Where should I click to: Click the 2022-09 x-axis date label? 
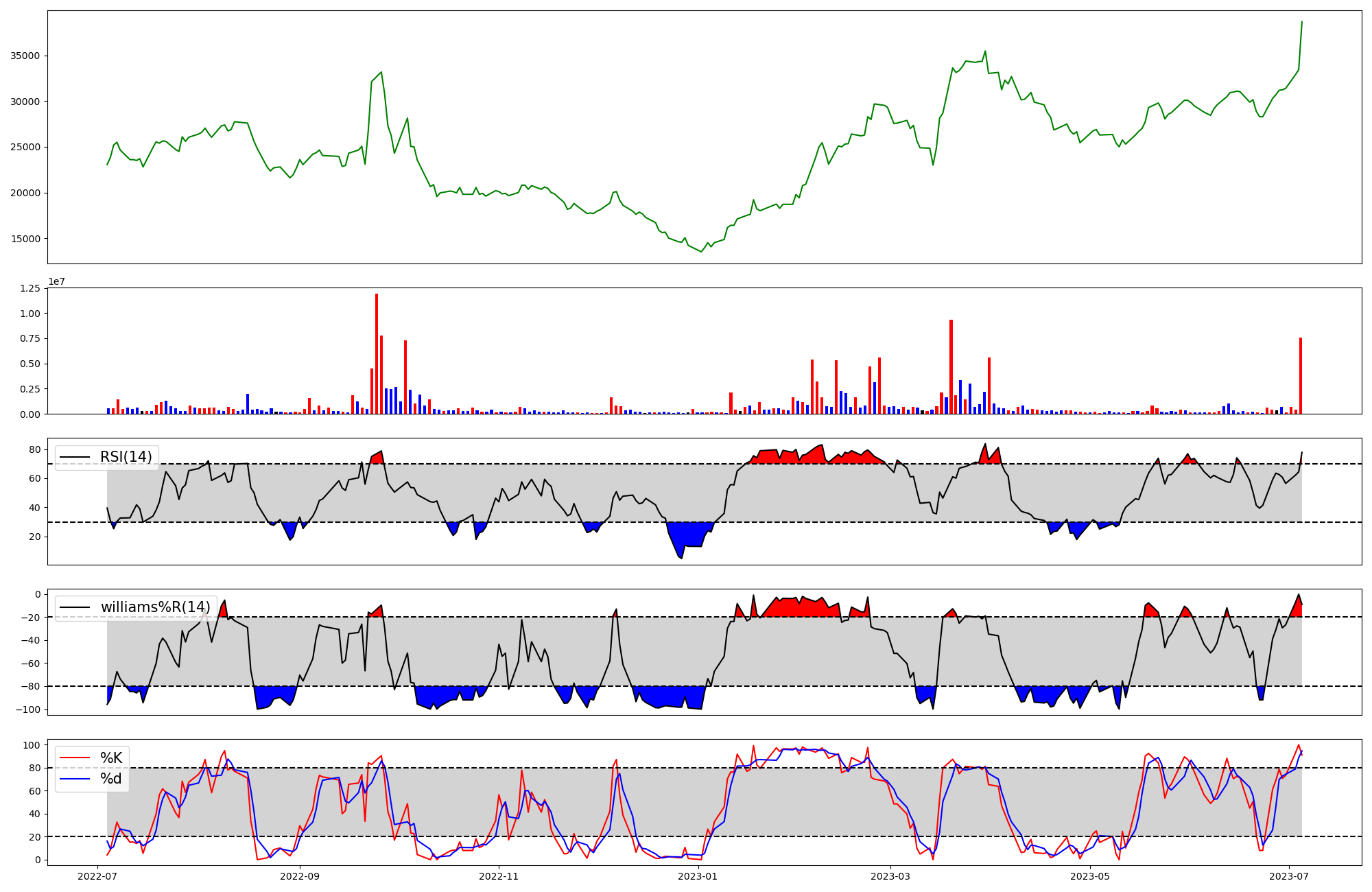tap(300, 876)
